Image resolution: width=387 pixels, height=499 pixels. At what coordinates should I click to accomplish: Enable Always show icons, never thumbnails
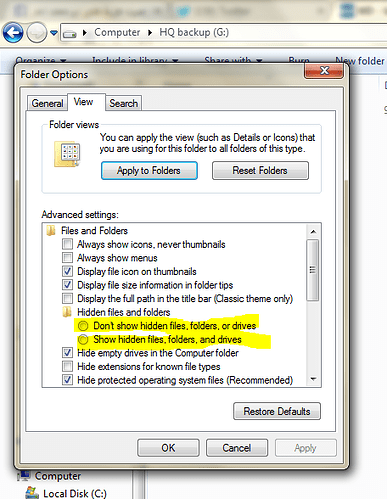67,244
